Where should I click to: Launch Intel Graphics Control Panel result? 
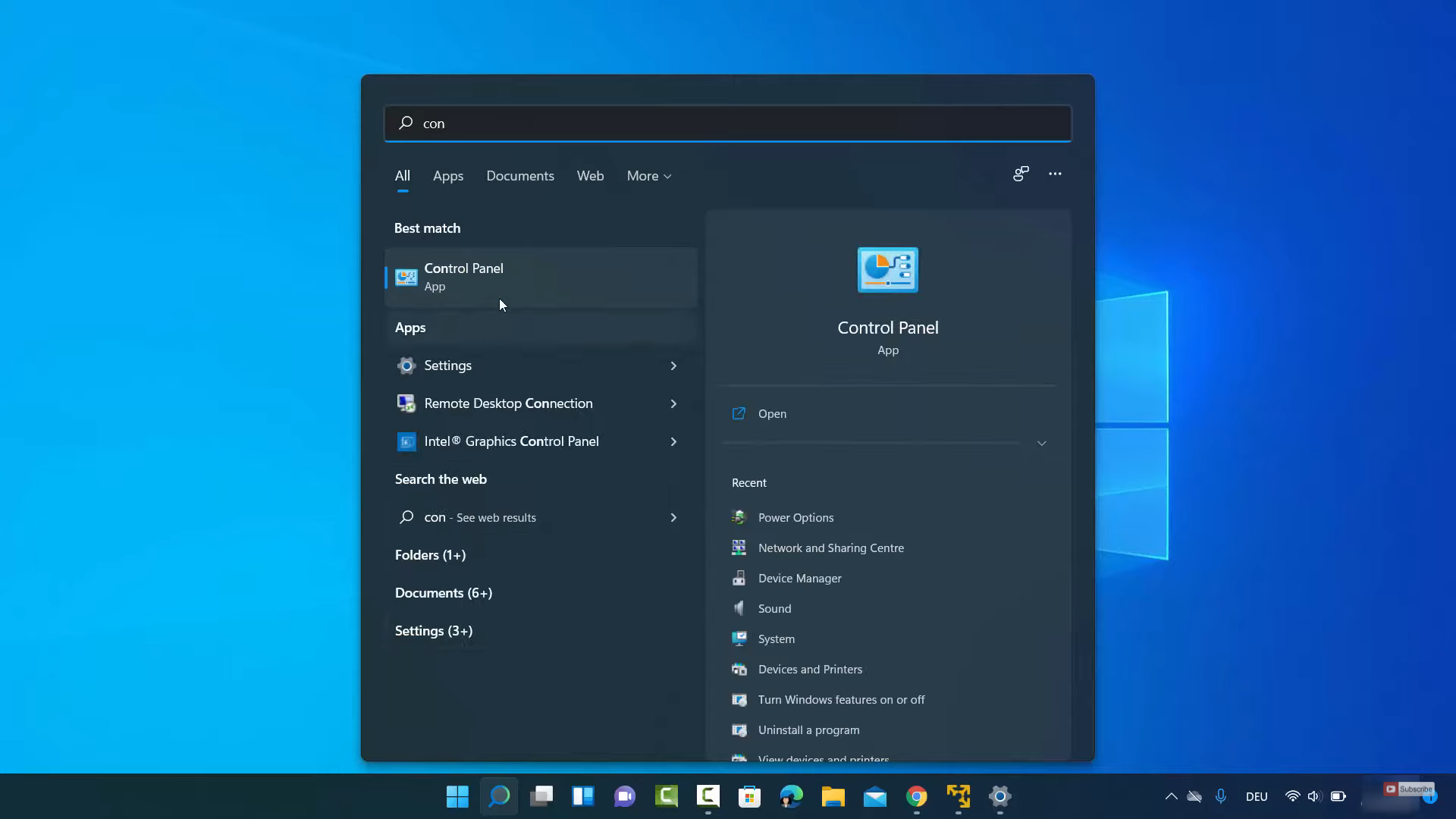point(511,441)
